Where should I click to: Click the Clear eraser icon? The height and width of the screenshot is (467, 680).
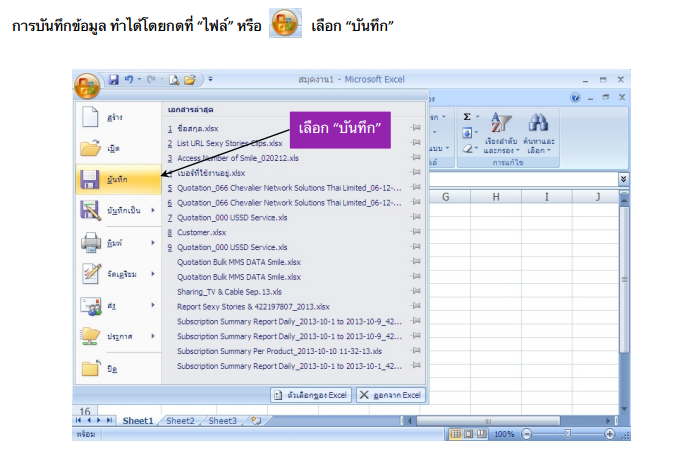466,148
